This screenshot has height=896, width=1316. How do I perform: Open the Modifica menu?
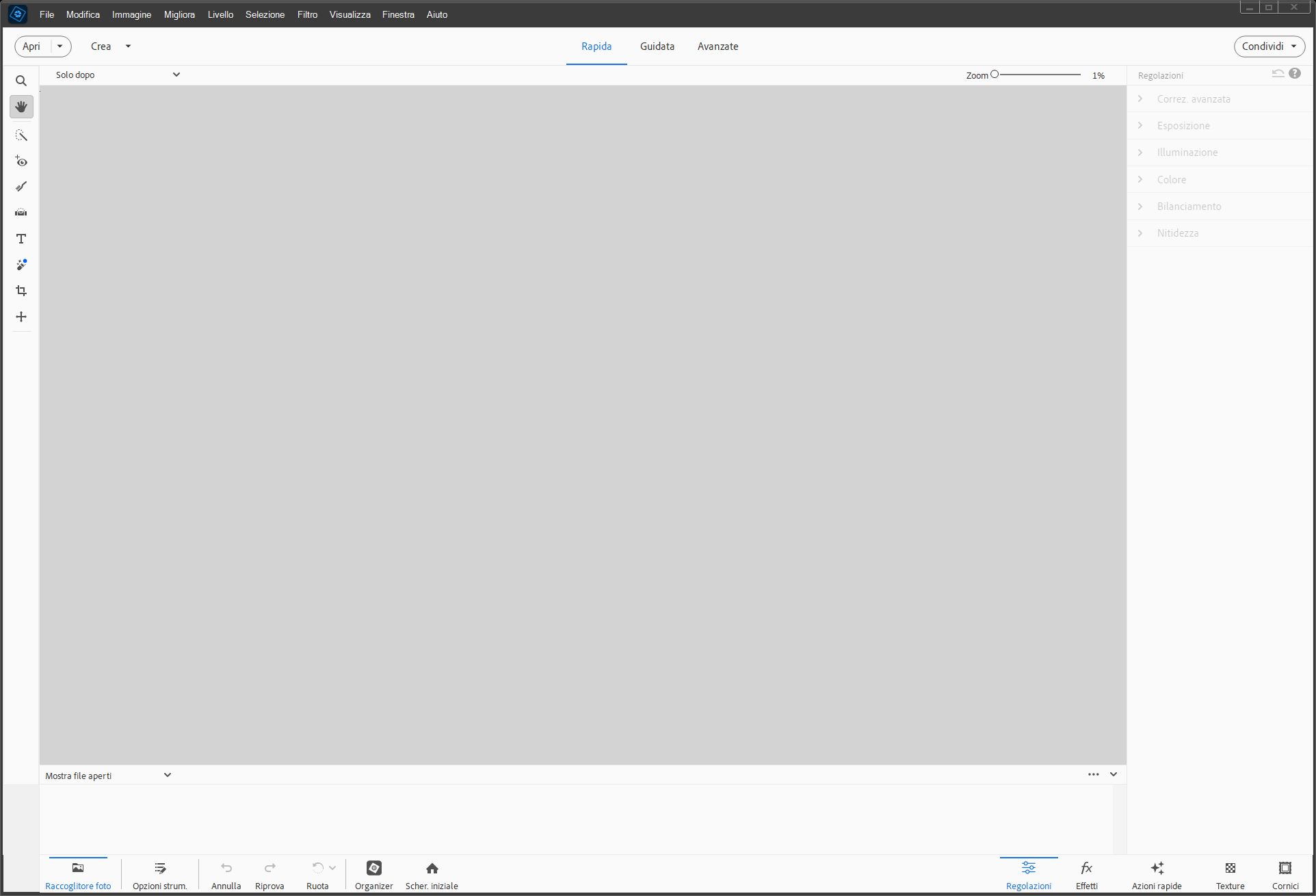pyautogui.click(x=83, y=14)
